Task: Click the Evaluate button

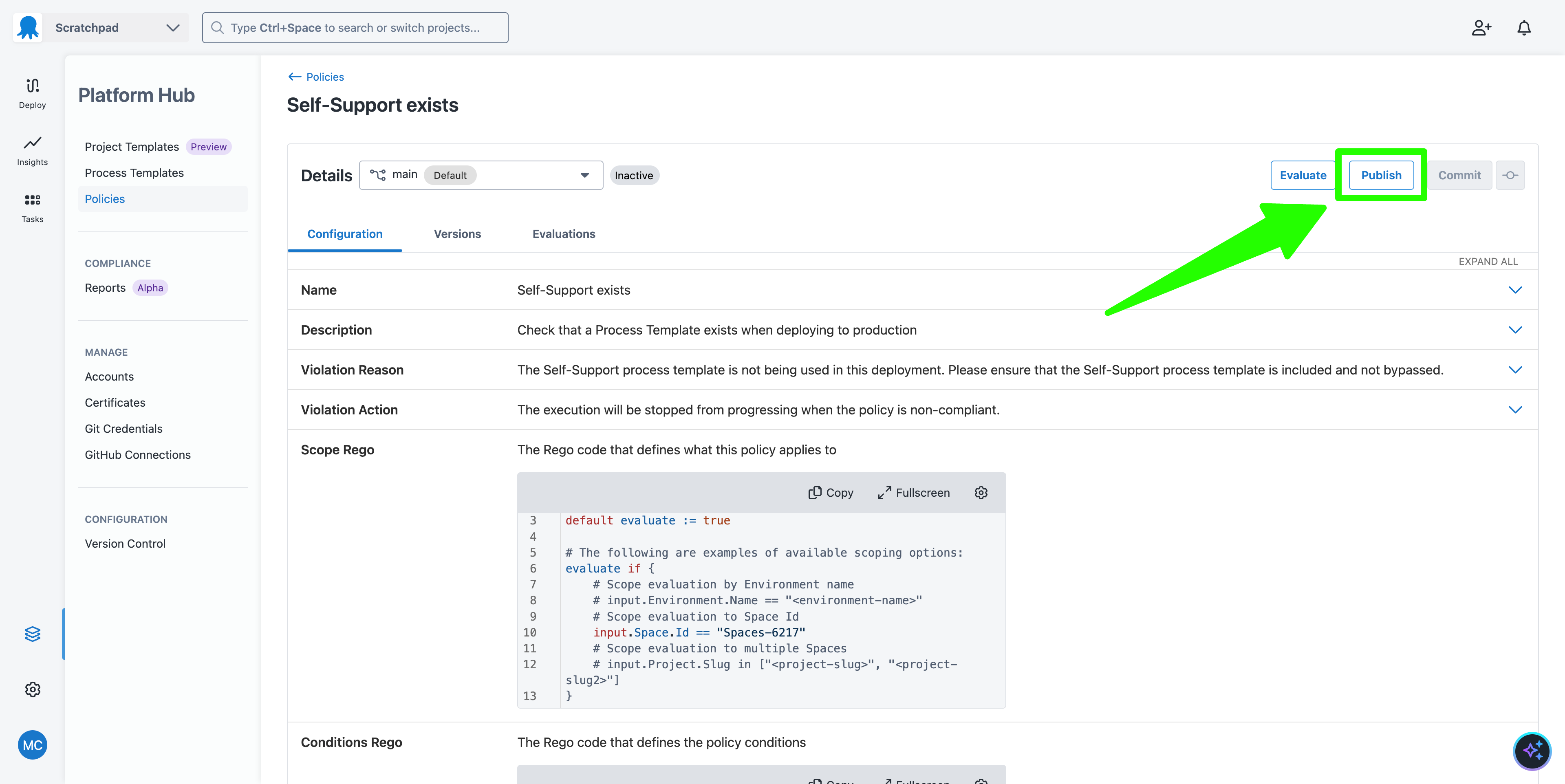Action: point(1303,176)
